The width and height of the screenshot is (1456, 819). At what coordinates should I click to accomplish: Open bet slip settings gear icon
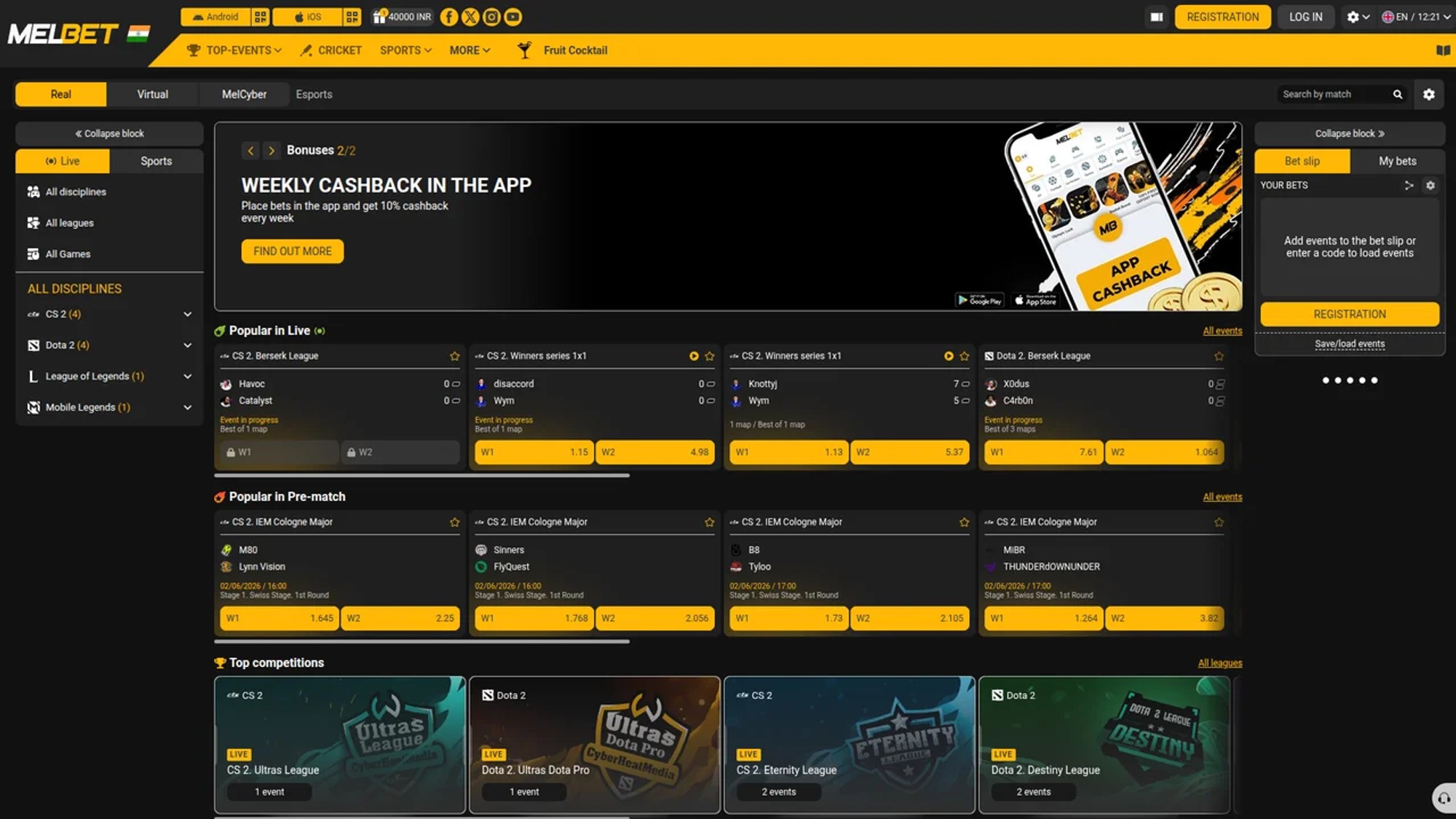(x=1431, y=185)
